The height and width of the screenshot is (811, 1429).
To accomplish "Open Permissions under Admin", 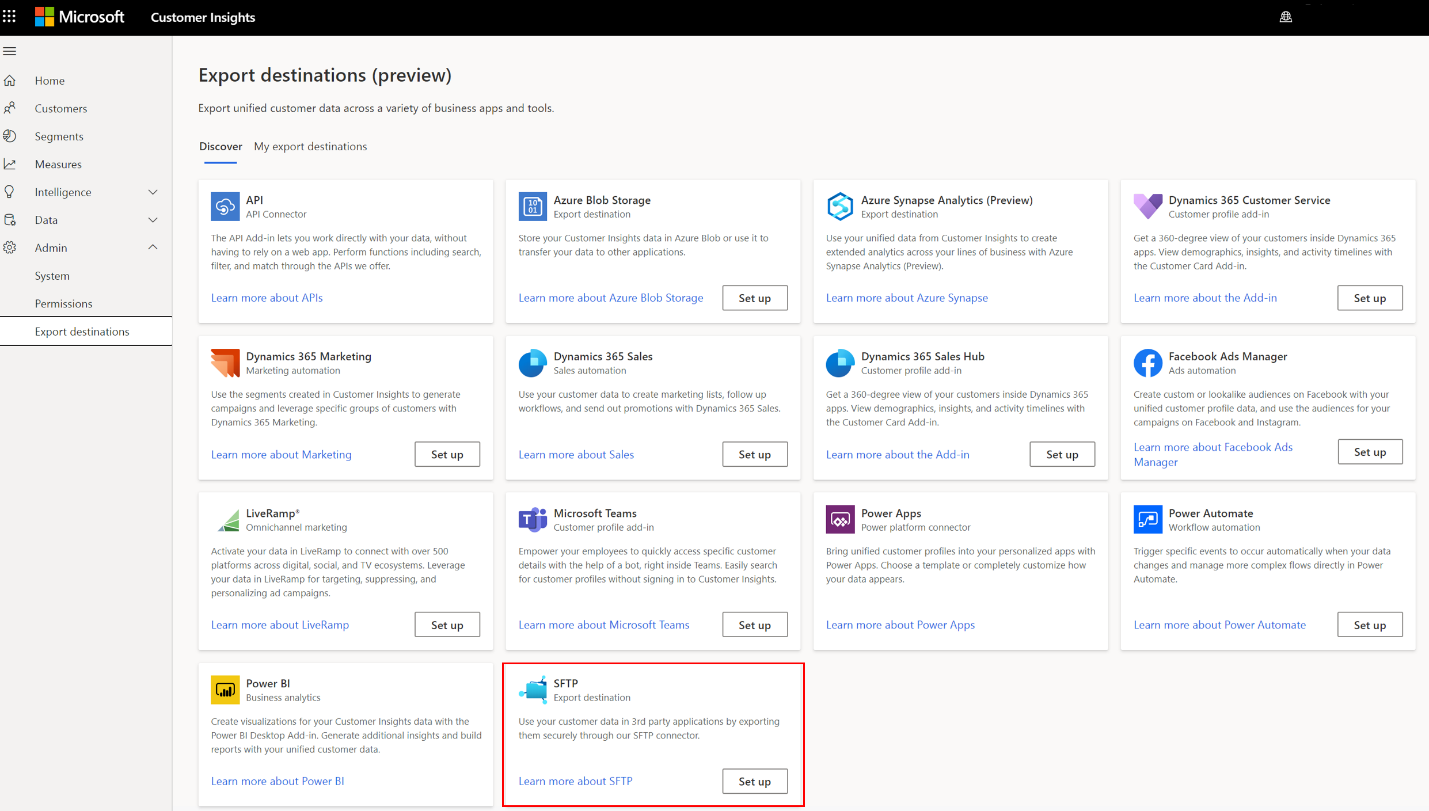I will 63,304.
